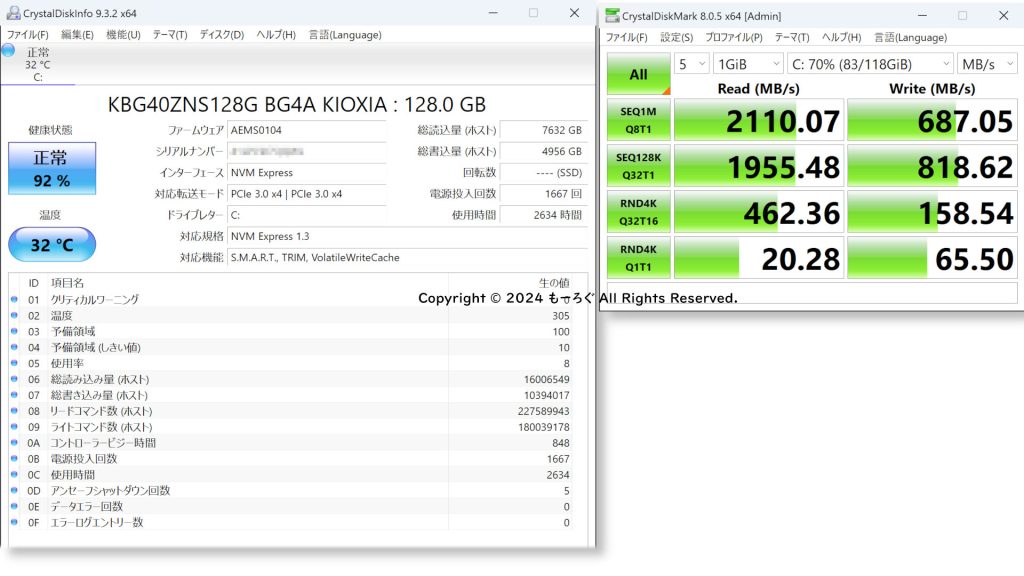Click RND4K Q1T1 write result 65.50
This screenshot has height=576, width=1024.
click(x=932, y=257)
